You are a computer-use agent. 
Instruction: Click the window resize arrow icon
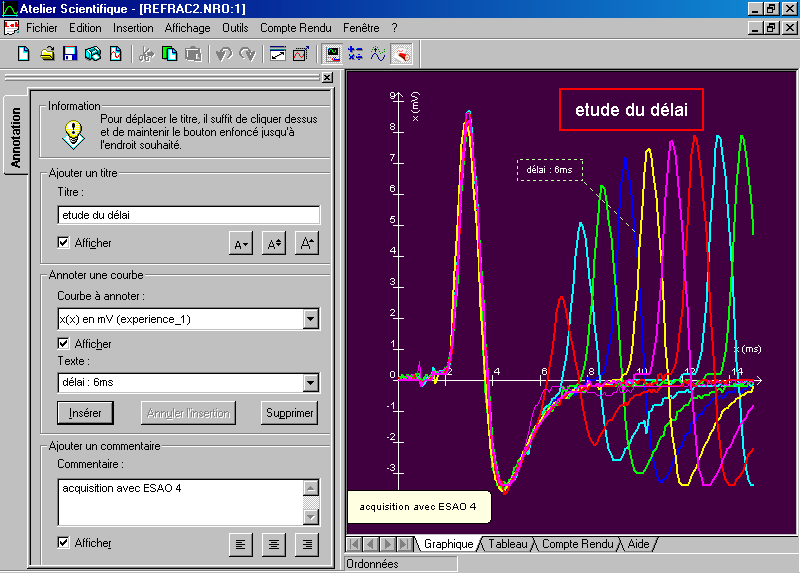pyautogui.click(x=278, y=54)
